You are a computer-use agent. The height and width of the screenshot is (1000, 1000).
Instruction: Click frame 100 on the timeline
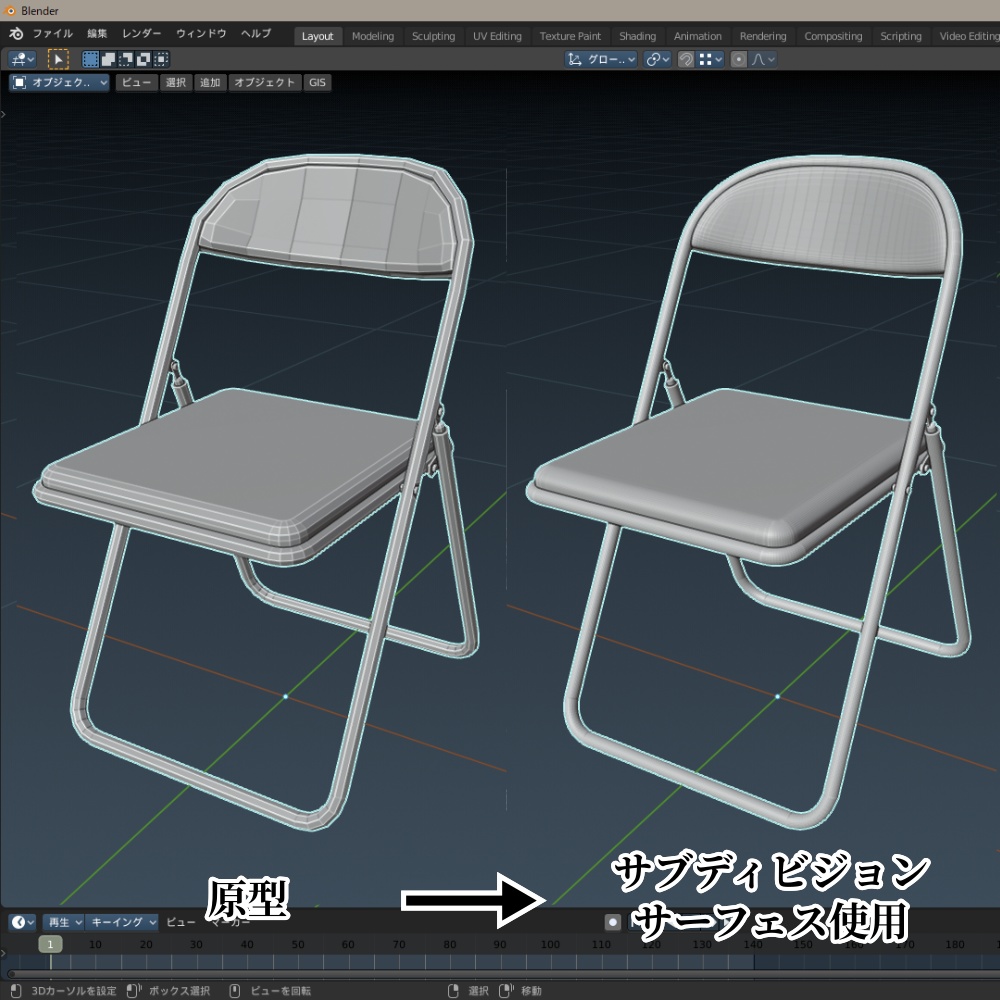pyautogui.click(x=551, y=943)
